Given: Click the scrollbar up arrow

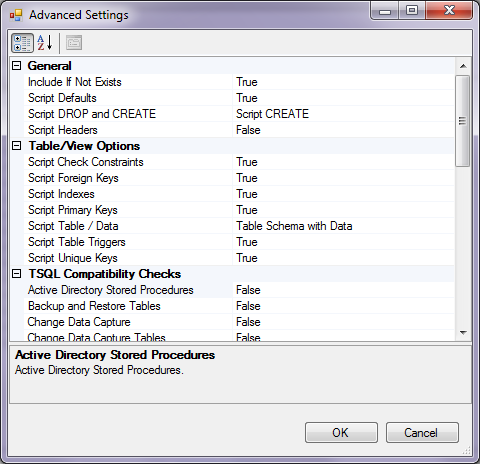Looking at the screenshot, I should (463, 66).
